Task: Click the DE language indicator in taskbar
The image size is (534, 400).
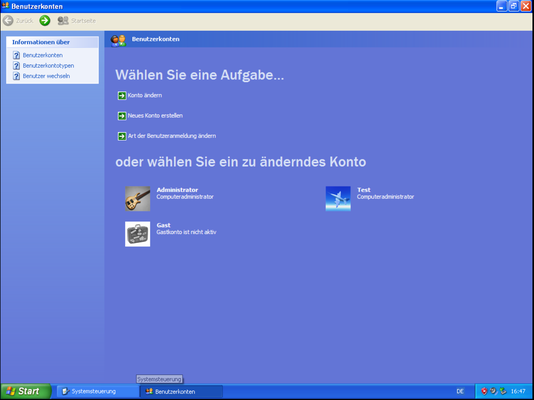Action: tap(460, 391)
